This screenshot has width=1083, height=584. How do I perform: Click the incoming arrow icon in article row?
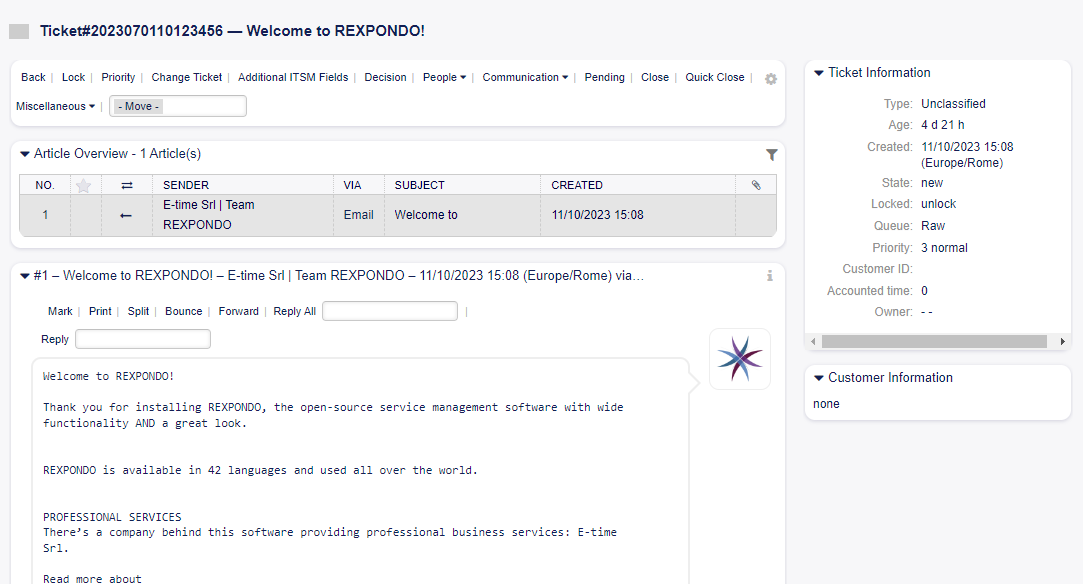click(x=126, y=215)
